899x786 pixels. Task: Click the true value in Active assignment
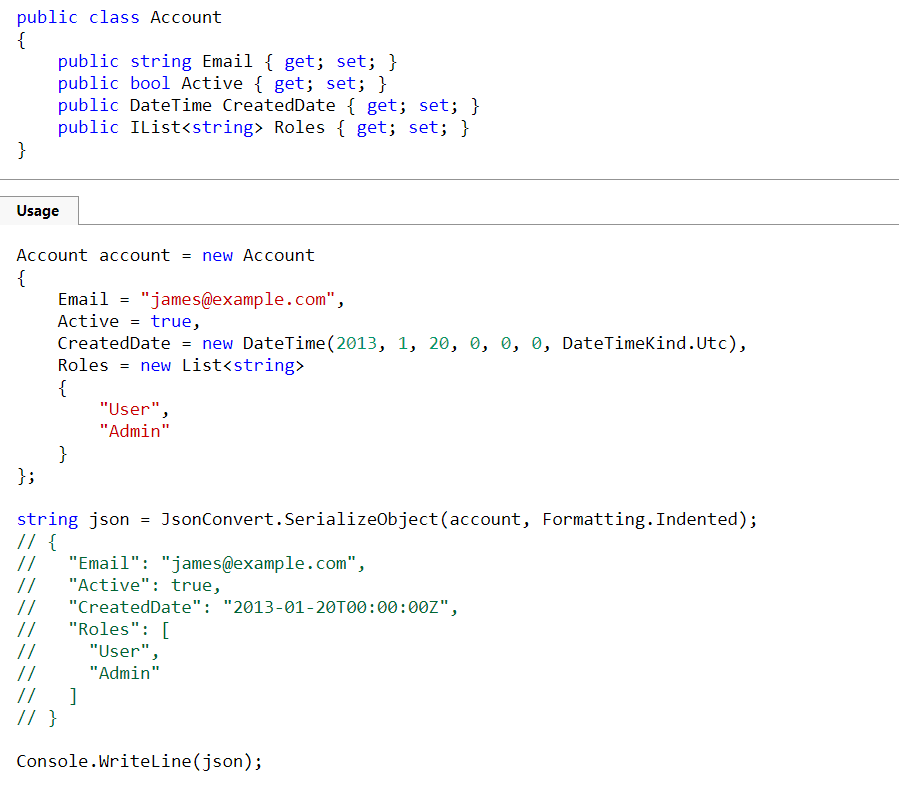pyautogui.click(x=170, y=321)
